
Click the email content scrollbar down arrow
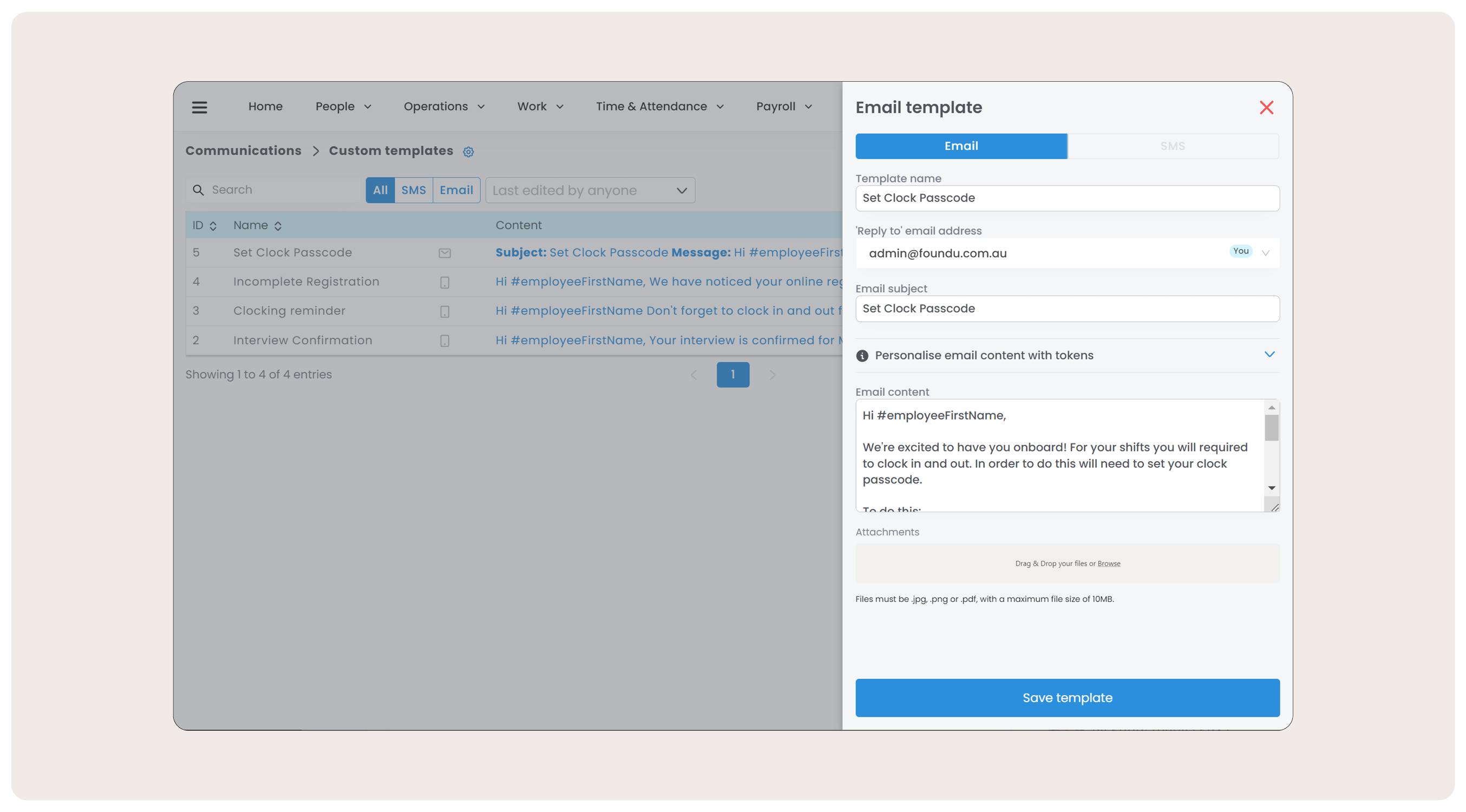(x=1271, y=488)
